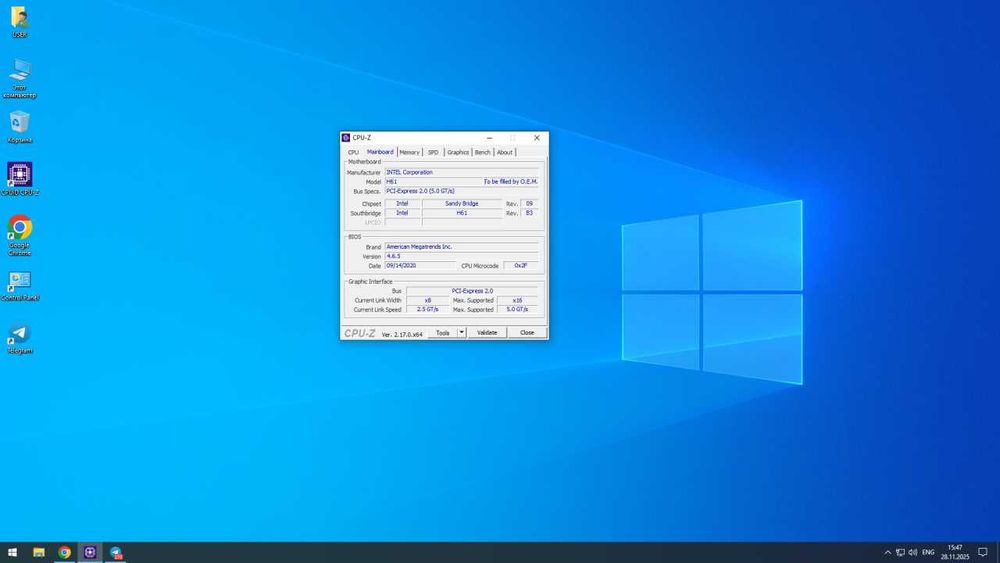
Task: Open the Recycle Bin desktop icon
Action: click(x=19, y=123)
